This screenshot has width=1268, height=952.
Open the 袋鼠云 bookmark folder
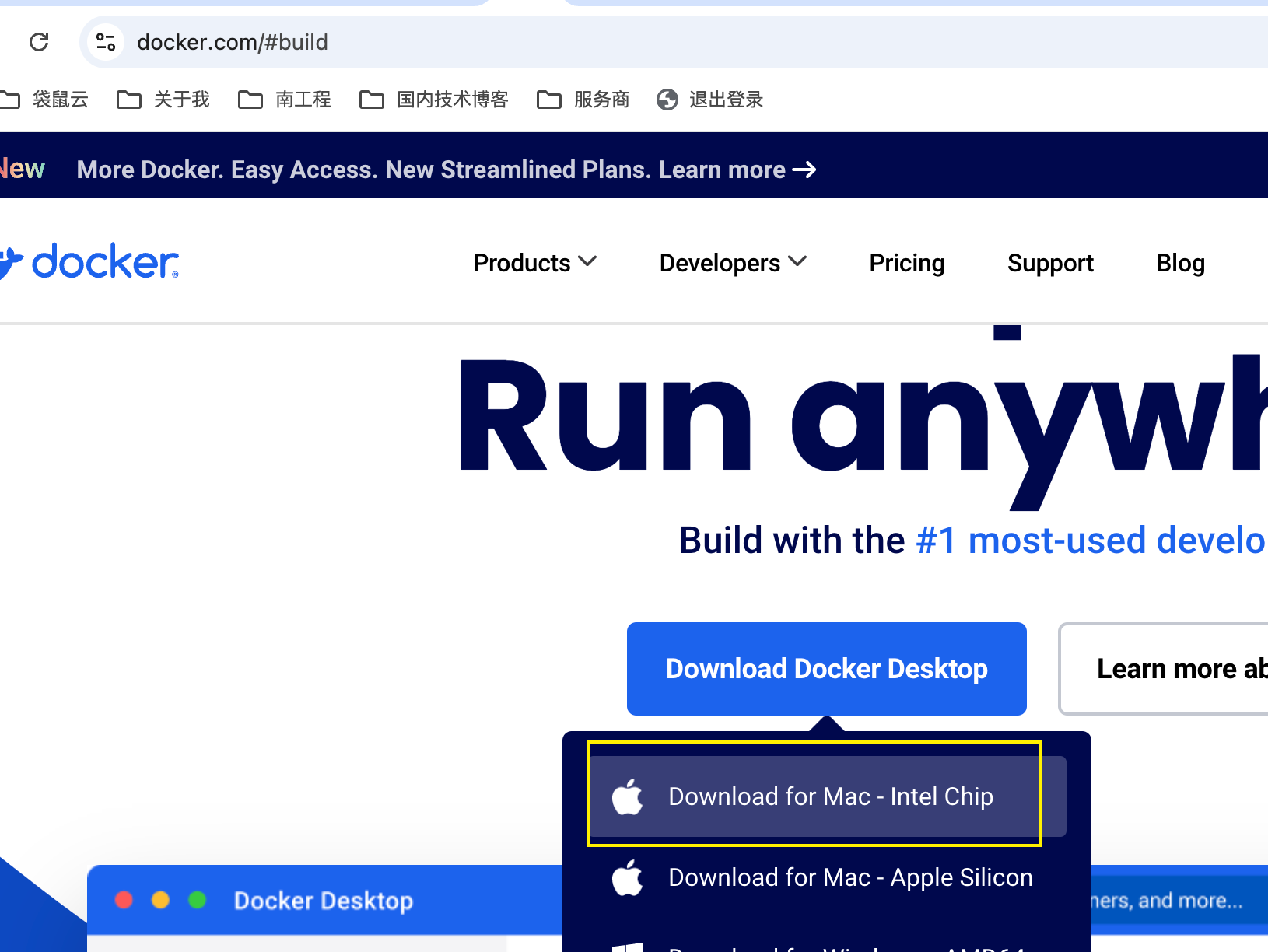click(x=44, y=100)
